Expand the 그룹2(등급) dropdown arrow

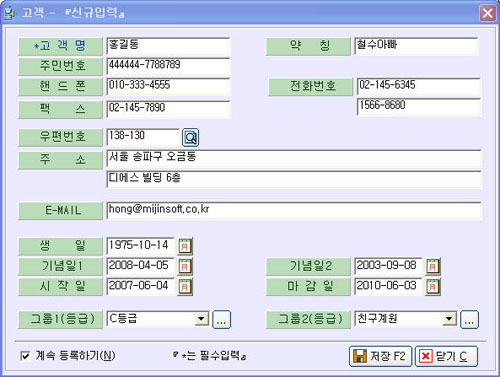[449, 319]
